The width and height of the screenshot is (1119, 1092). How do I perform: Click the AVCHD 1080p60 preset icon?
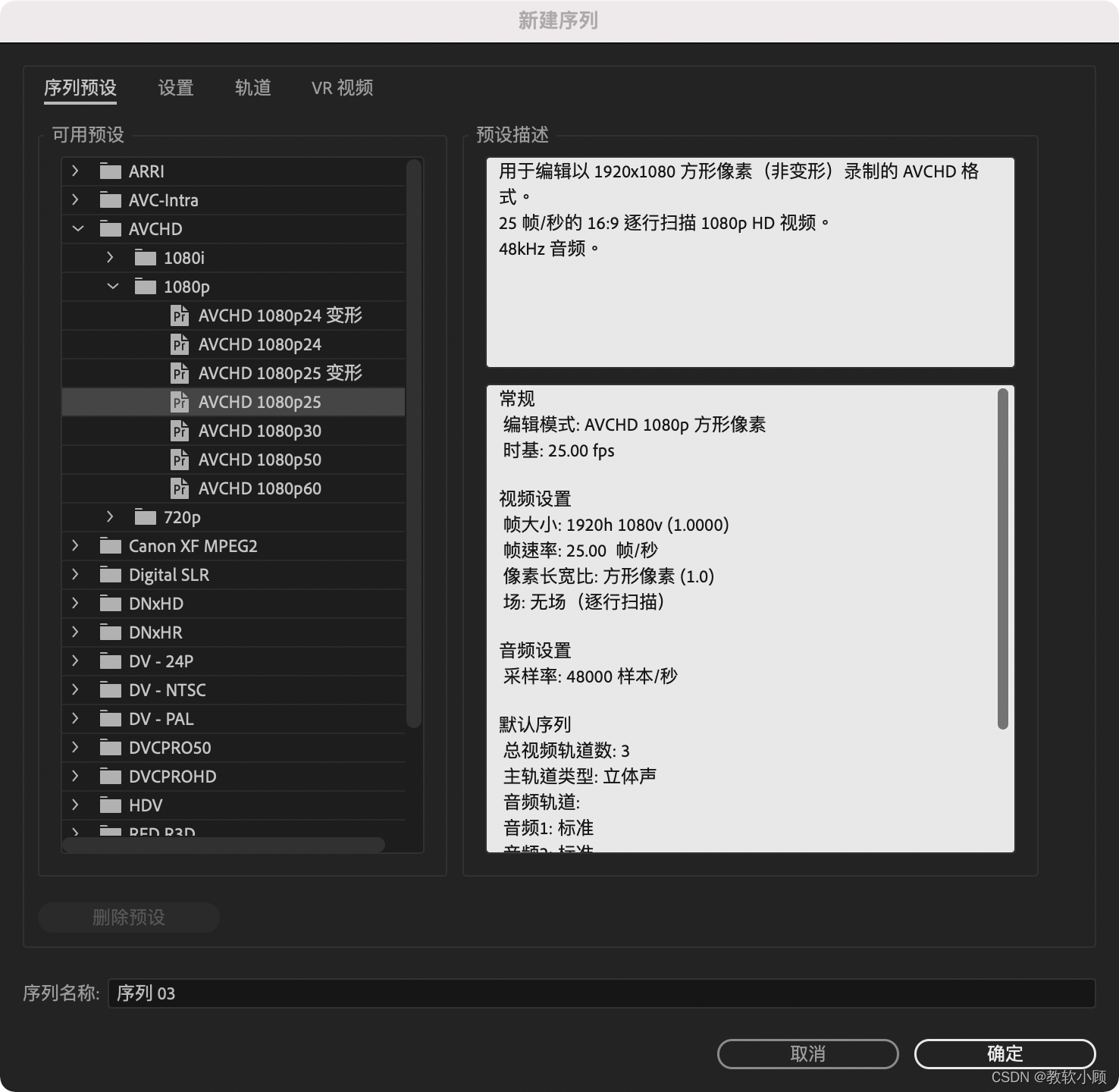(x=180, y=488)
